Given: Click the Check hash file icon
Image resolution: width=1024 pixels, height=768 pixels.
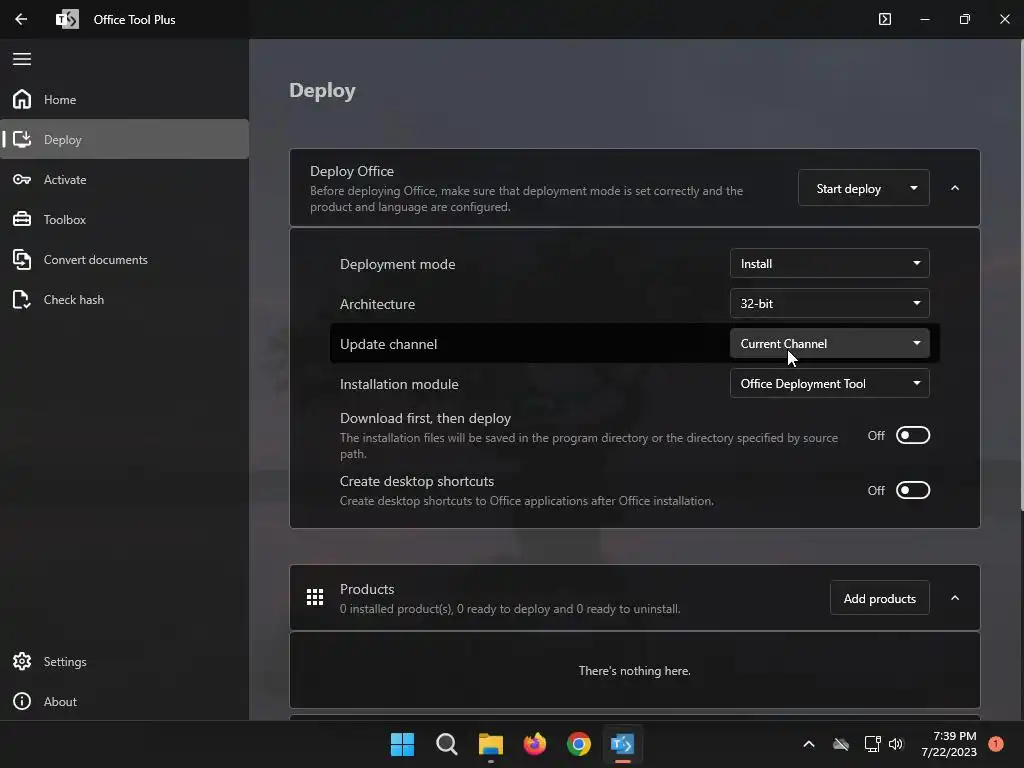Looking at the screenshot, I should point(22,299).
